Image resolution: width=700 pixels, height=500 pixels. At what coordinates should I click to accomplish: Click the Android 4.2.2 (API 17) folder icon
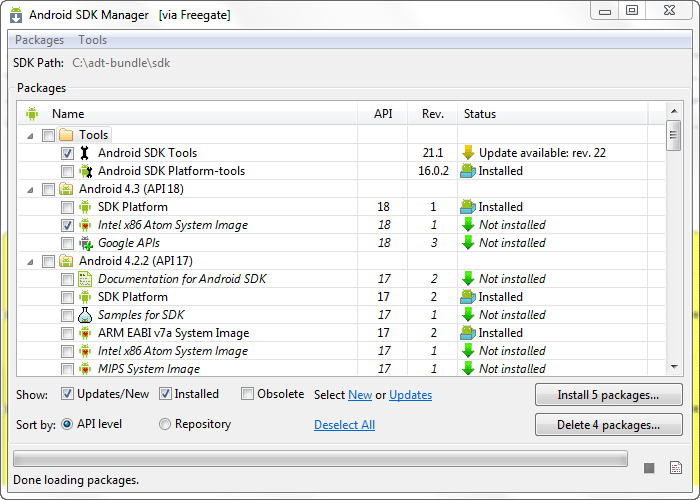(66, 261)
